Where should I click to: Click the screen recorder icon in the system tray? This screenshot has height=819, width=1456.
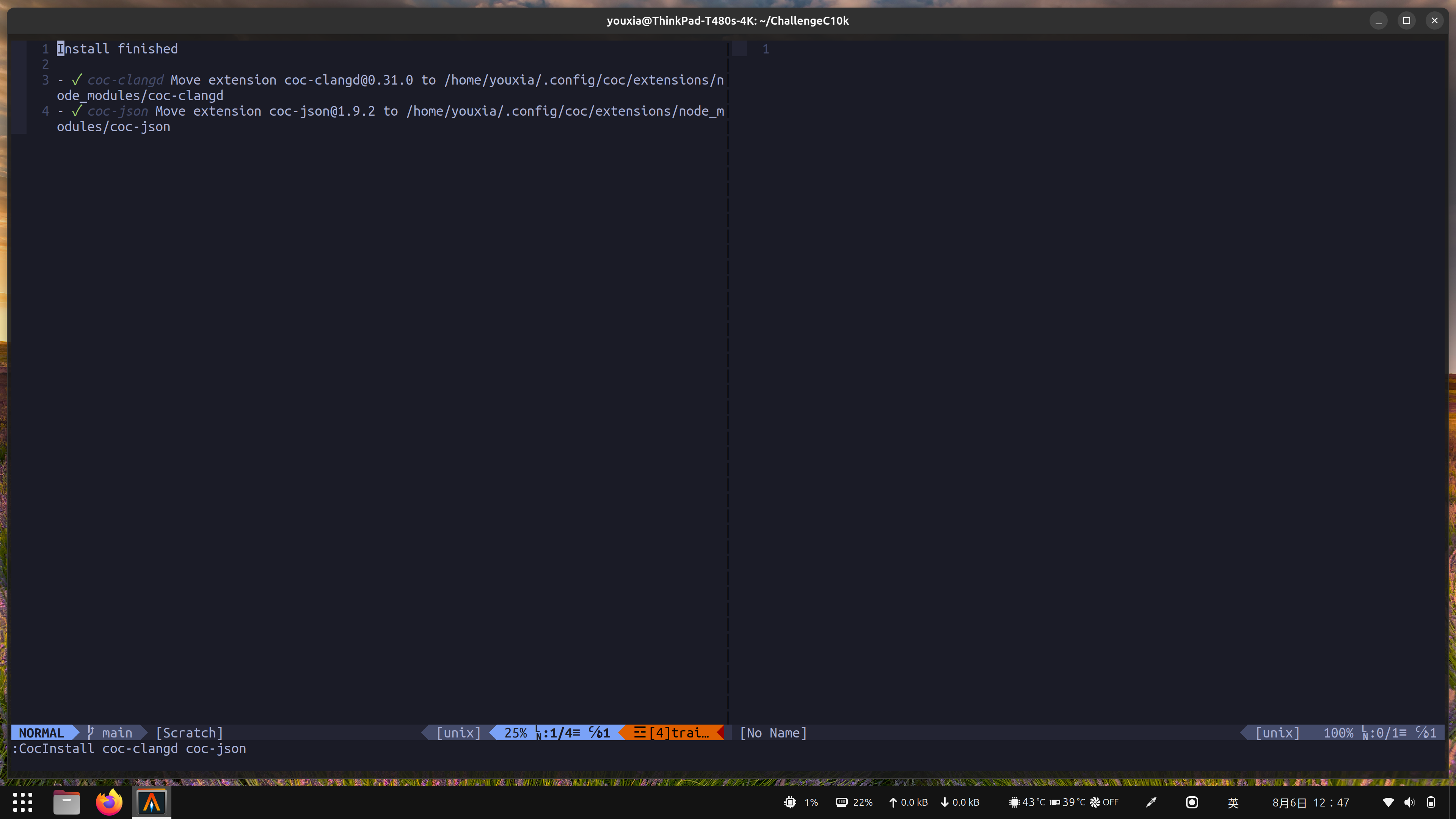tap(1191, 802)
